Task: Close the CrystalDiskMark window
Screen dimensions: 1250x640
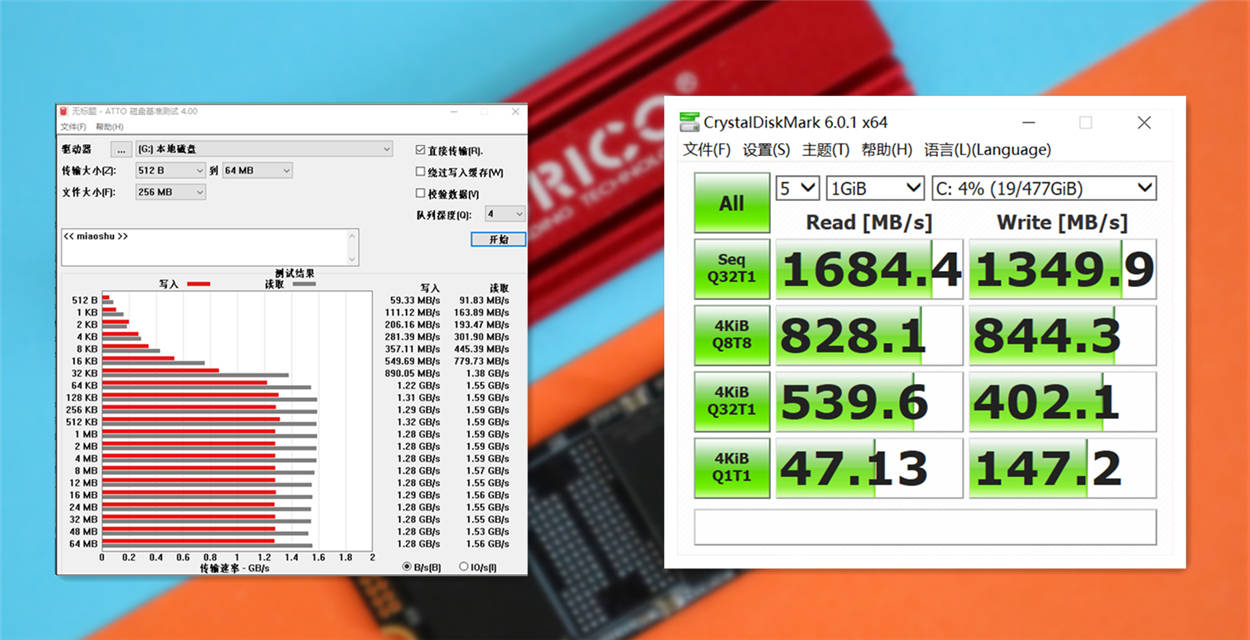Action: 1144,123
